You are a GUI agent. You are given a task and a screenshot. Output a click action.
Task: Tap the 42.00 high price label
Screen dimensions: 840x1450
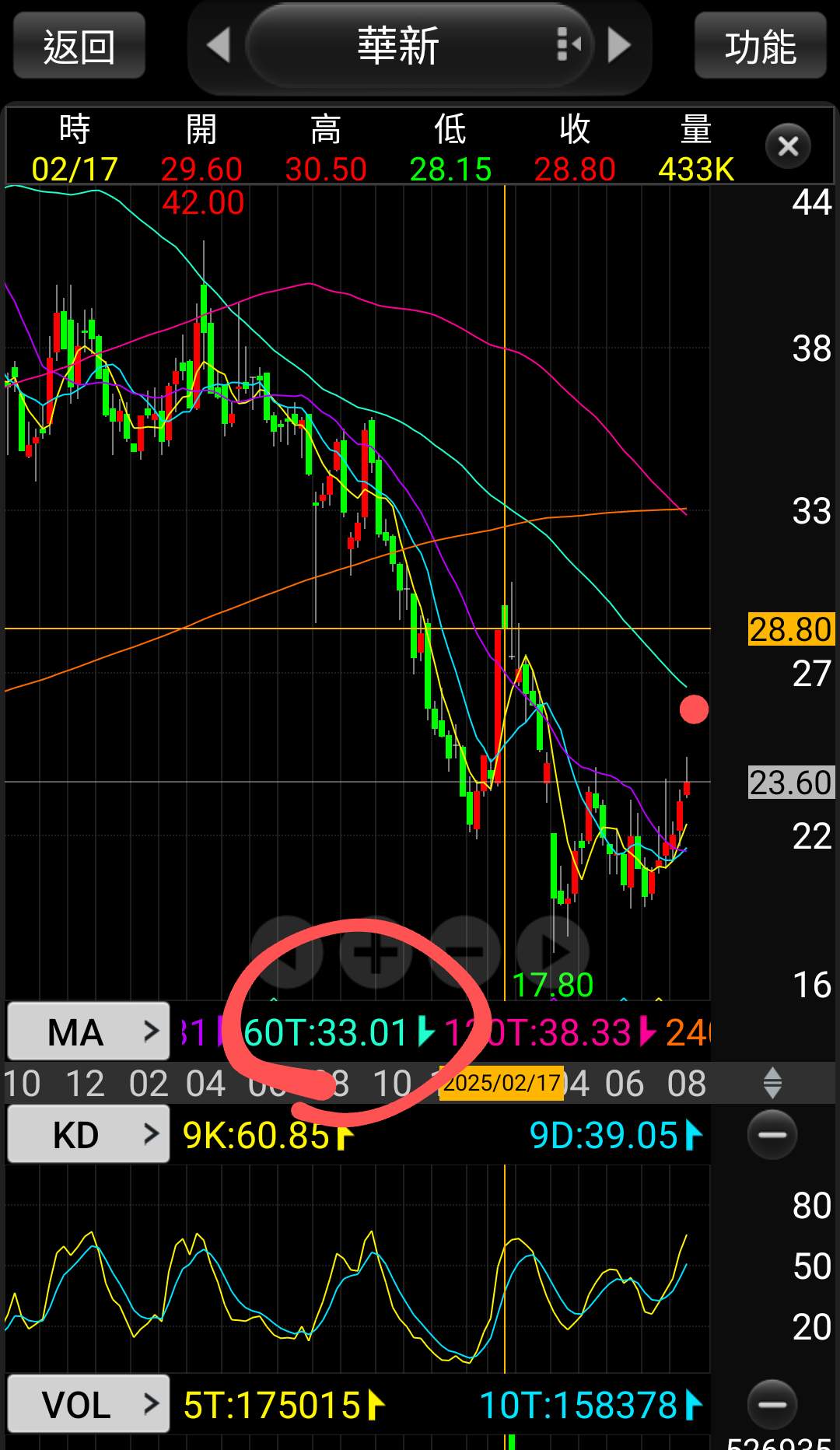(203, 202)
